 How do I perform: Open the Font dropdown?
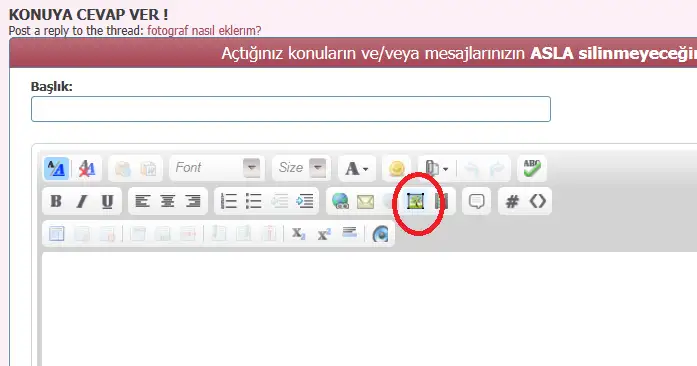pyautogui.click(x=217, y=168)
